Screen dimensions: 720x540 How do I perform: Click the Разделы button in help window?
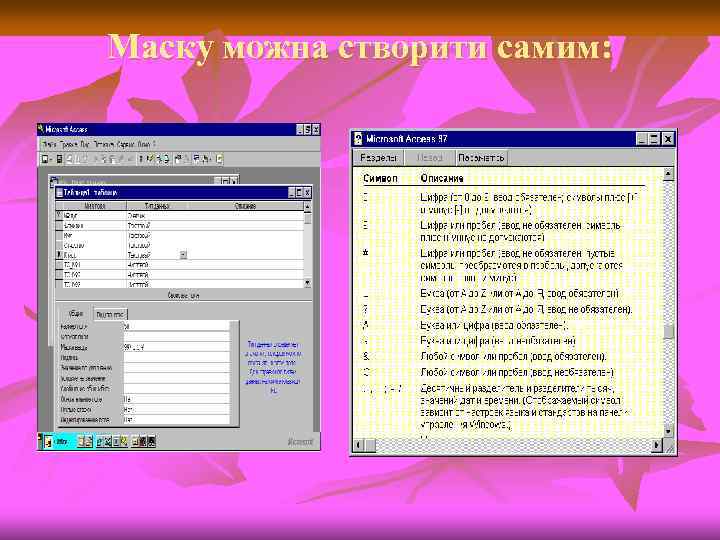click(x=378, y=158)
